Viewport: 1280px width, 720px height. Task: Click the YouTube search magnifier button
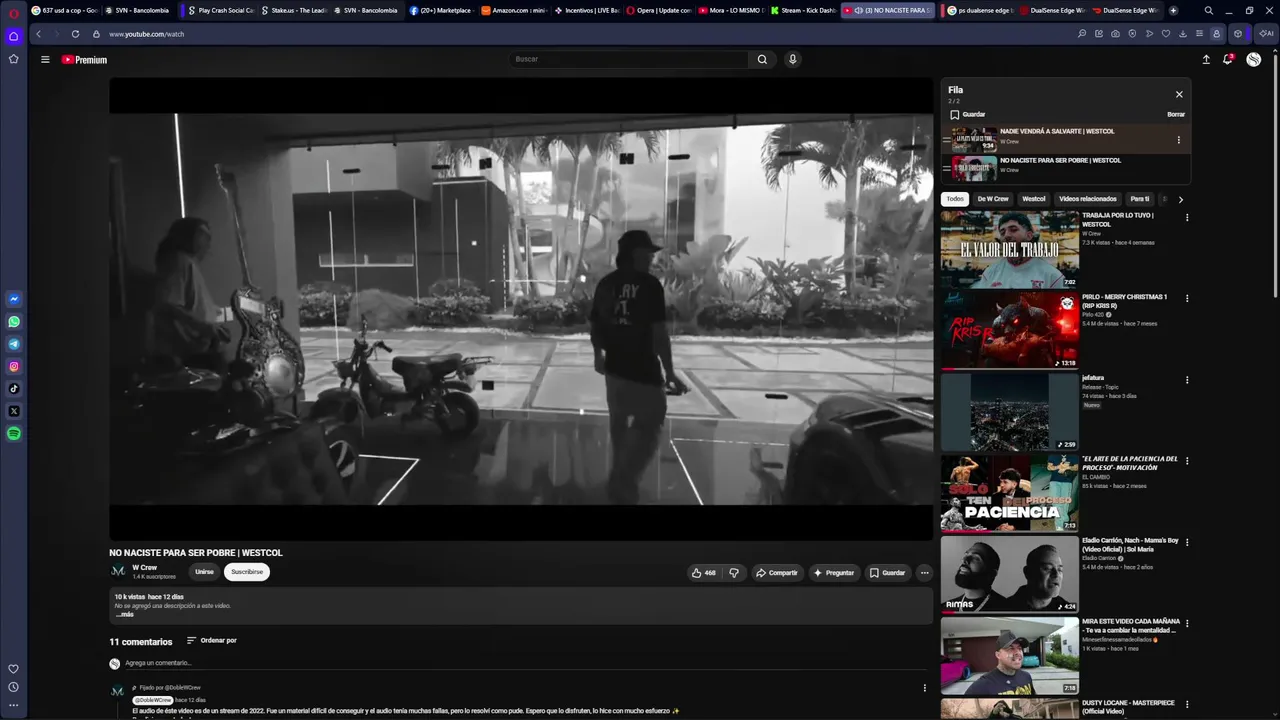click(x=762, y=60)
